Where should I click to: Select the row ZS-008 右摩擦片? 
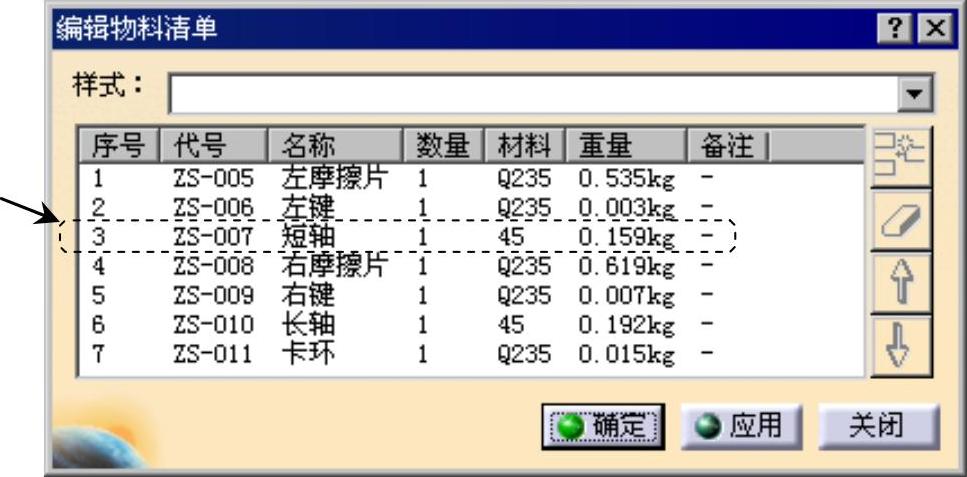pos(471,266)
